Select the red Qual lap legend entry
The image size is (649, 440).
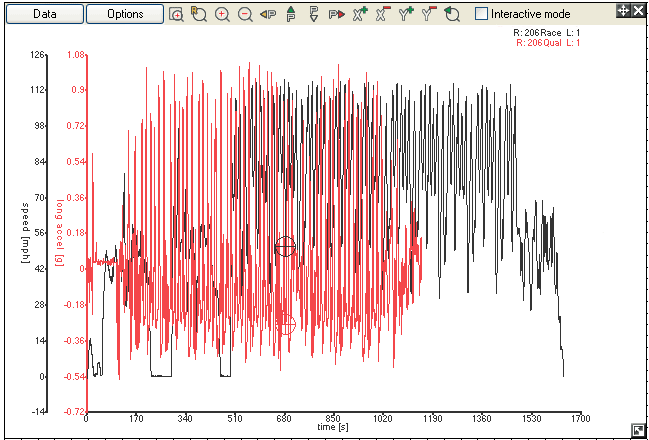pos(548,44)
